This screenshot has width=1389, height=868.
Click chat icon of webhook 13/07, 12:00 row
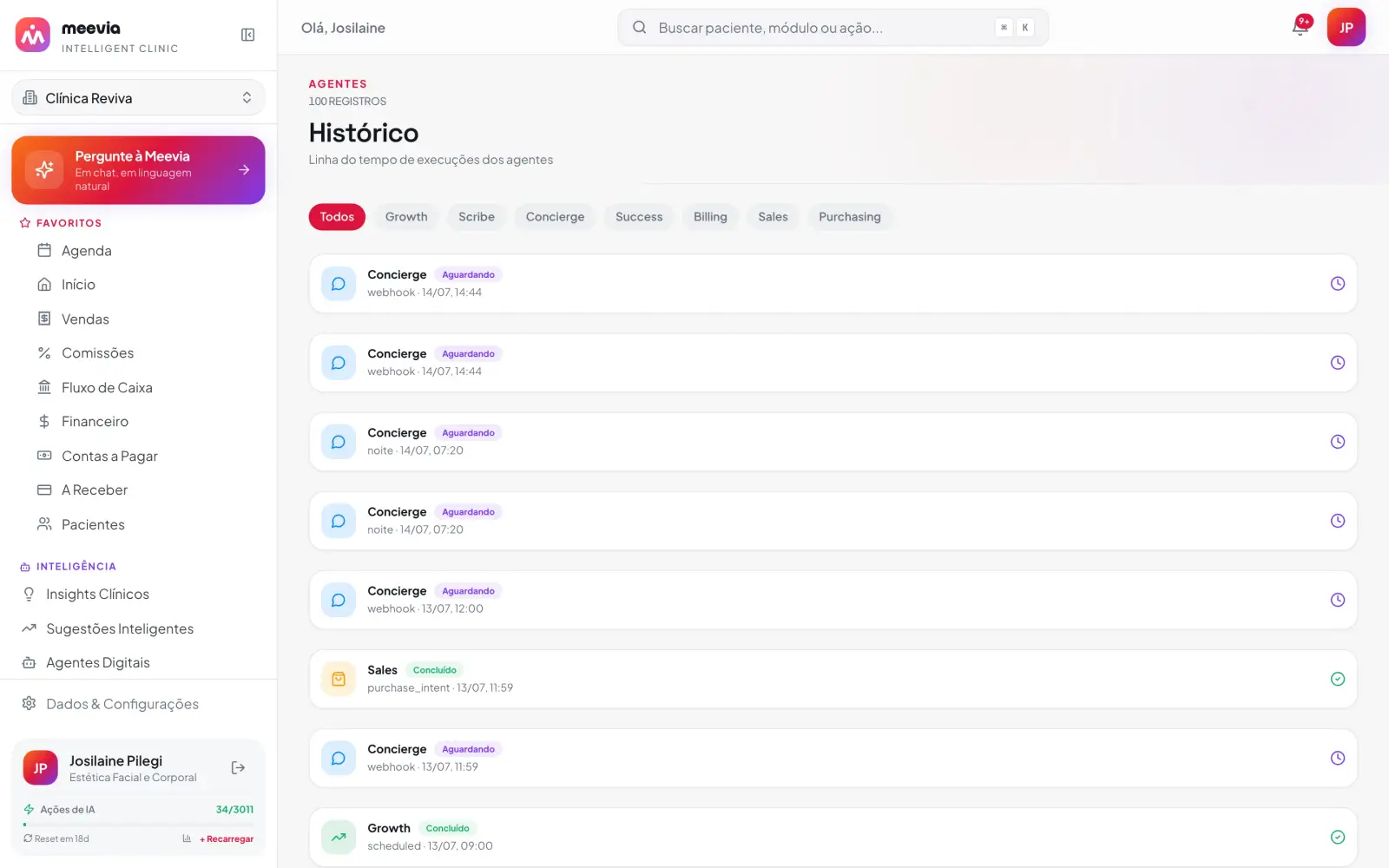pos(339,600)
